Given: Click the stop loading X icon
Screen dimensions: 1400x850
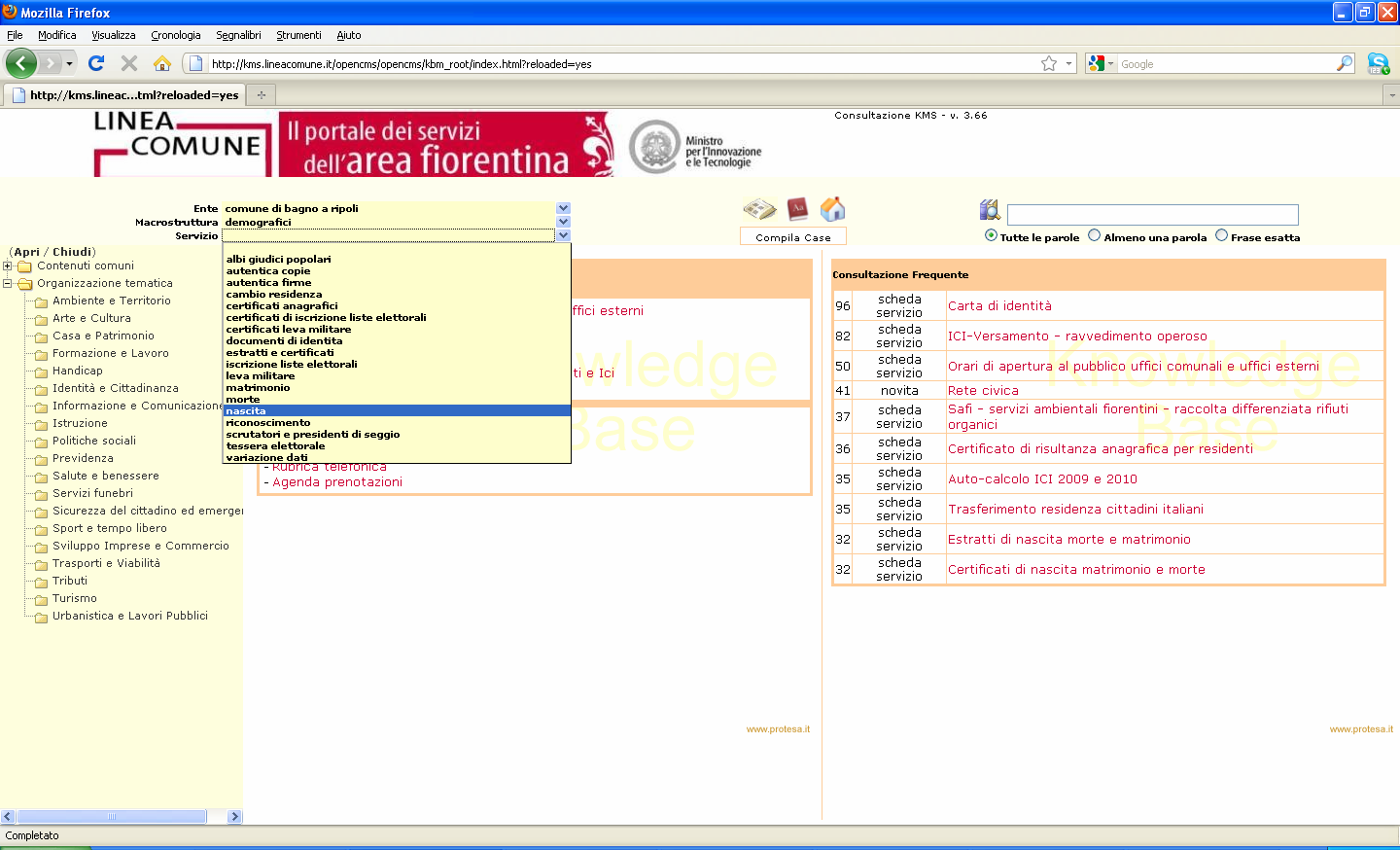Looking at the screenshot, I should coord(129,63).
